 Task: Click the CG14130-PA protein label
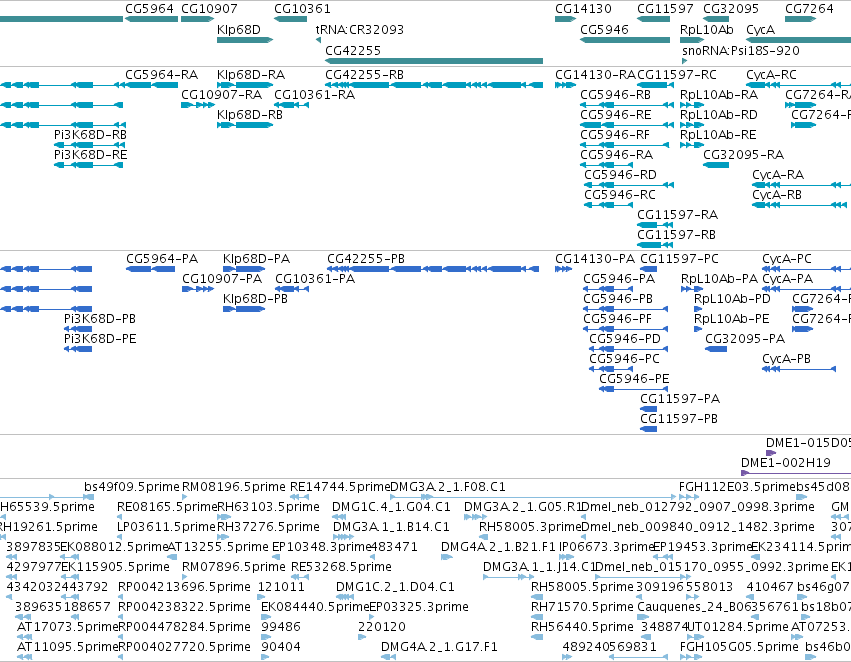coord(595,258)
